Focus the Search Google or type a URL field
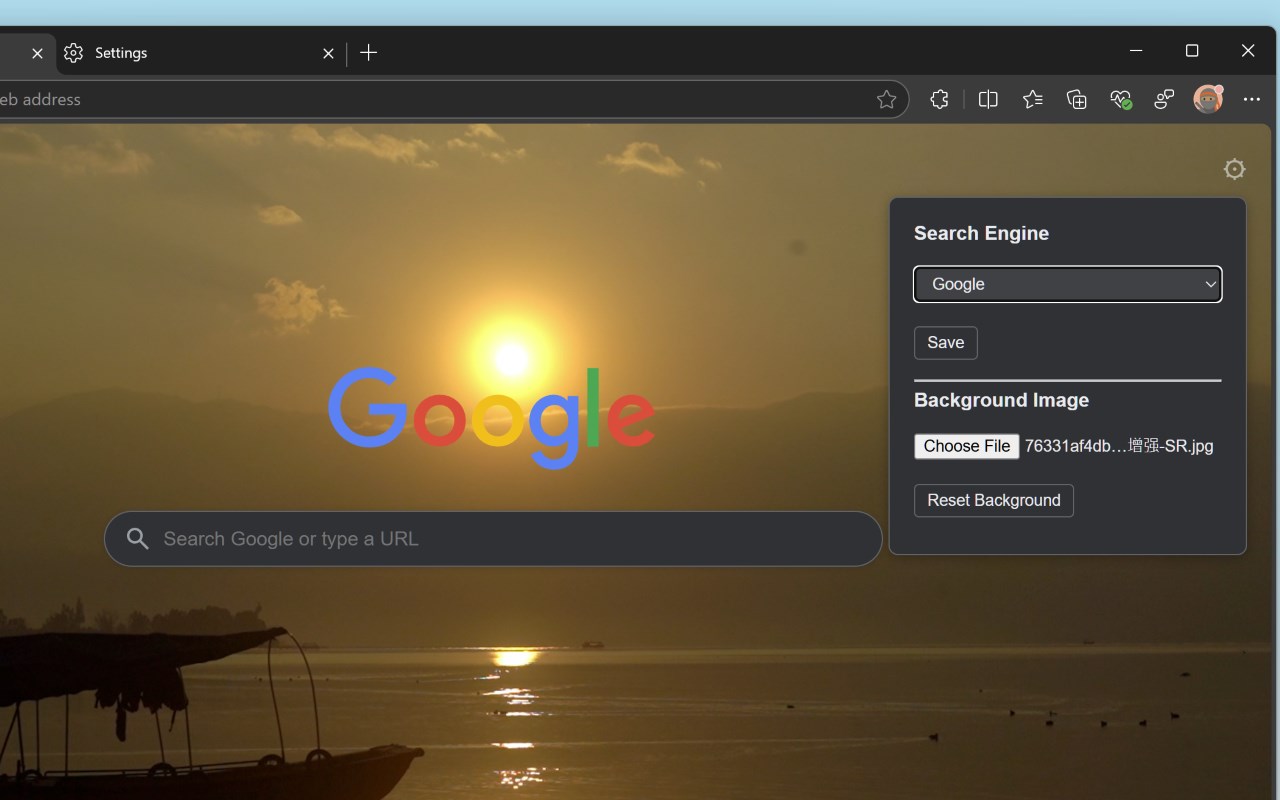The width and height of the screenshot is (1280, 800). pyautogui.click(x=493, y=539)
